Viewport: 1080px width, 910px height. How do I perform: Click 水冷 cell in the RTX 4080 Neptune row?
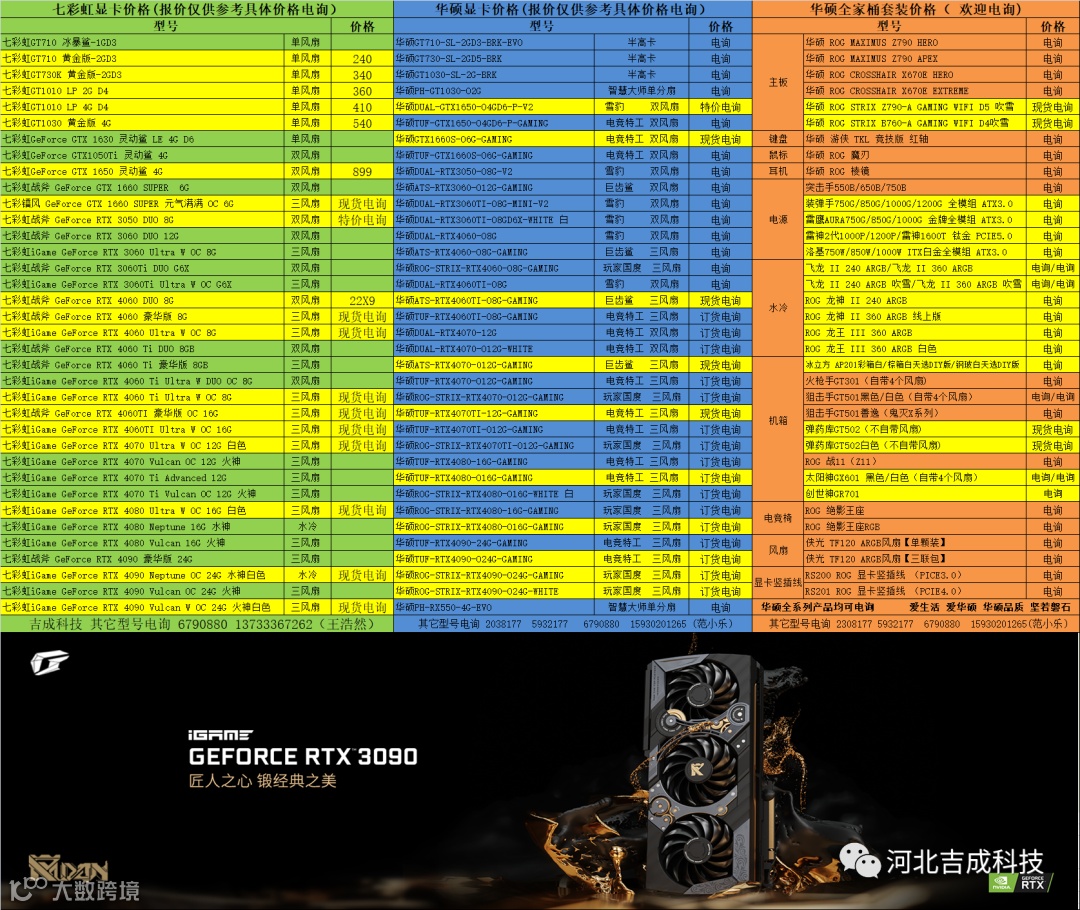(307, 526)
